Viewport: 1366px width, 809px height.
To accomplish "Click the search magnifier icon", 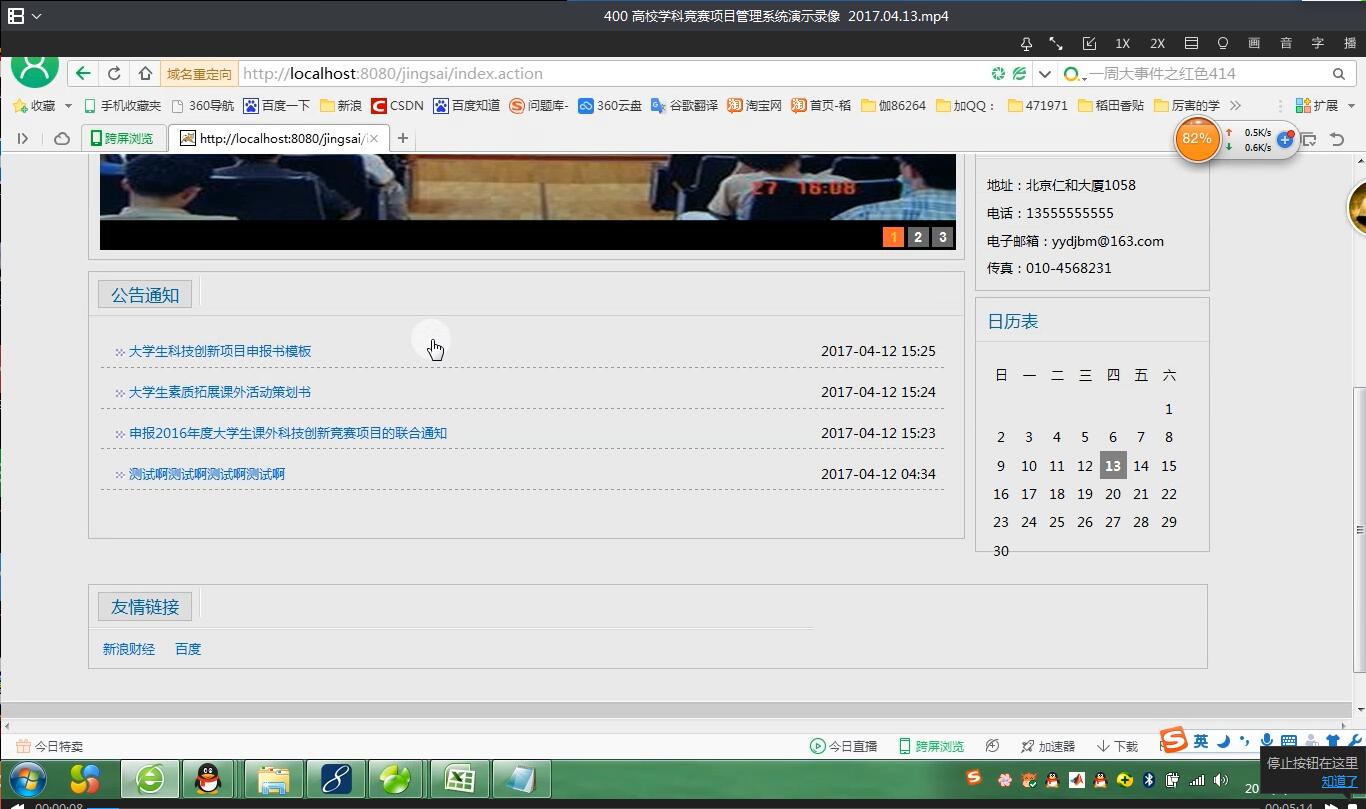I will [x=1338, y=73].
